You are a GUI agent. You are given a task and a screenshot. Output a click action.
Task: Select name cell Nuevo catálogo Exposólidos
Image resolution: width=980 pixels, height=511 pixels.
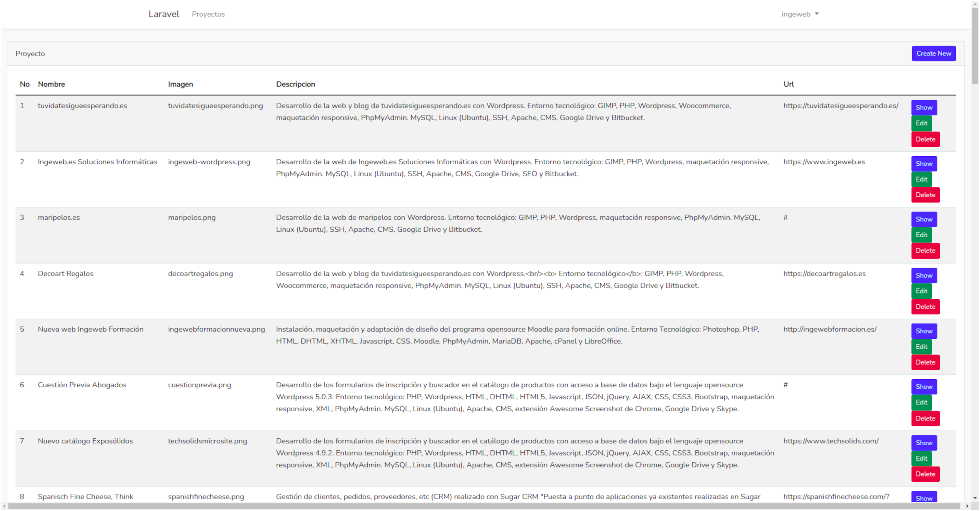[86, 441]
